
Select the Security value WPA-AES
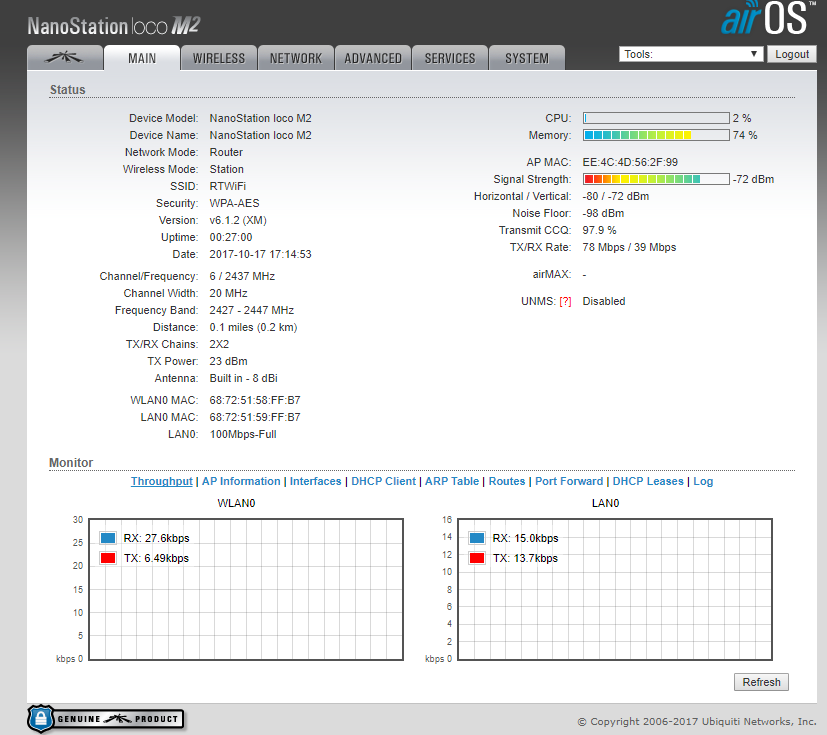tap(234, 203)
